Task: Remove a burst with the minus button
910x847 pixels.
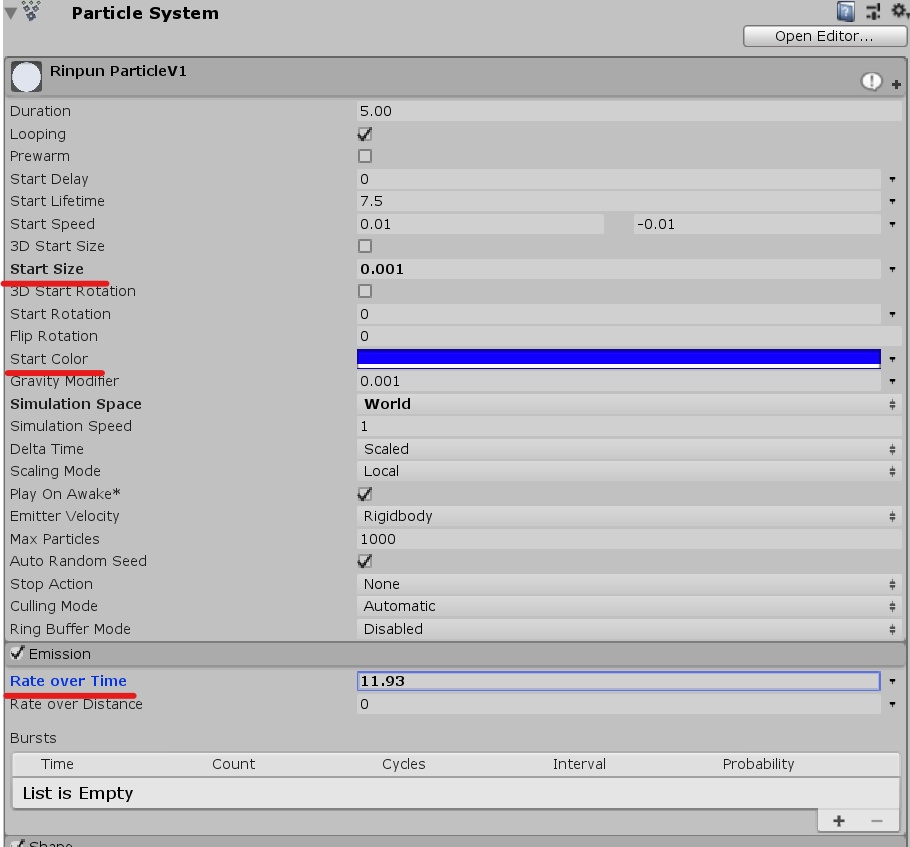Action: pos(877,820)
